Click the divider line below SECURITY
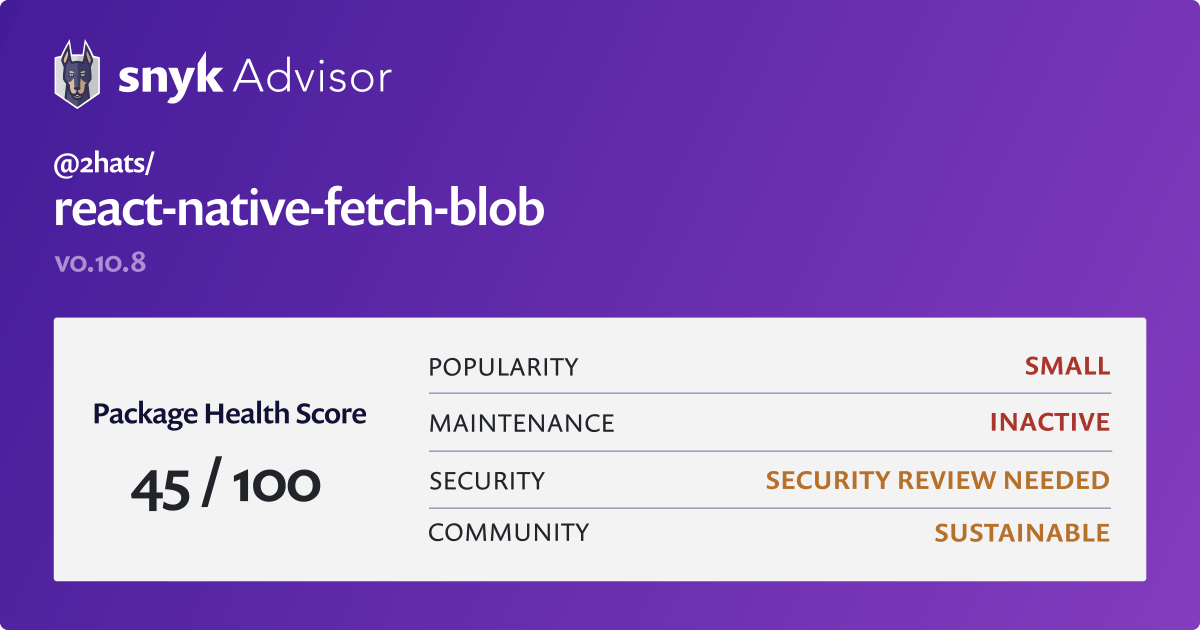 [770, 508]
